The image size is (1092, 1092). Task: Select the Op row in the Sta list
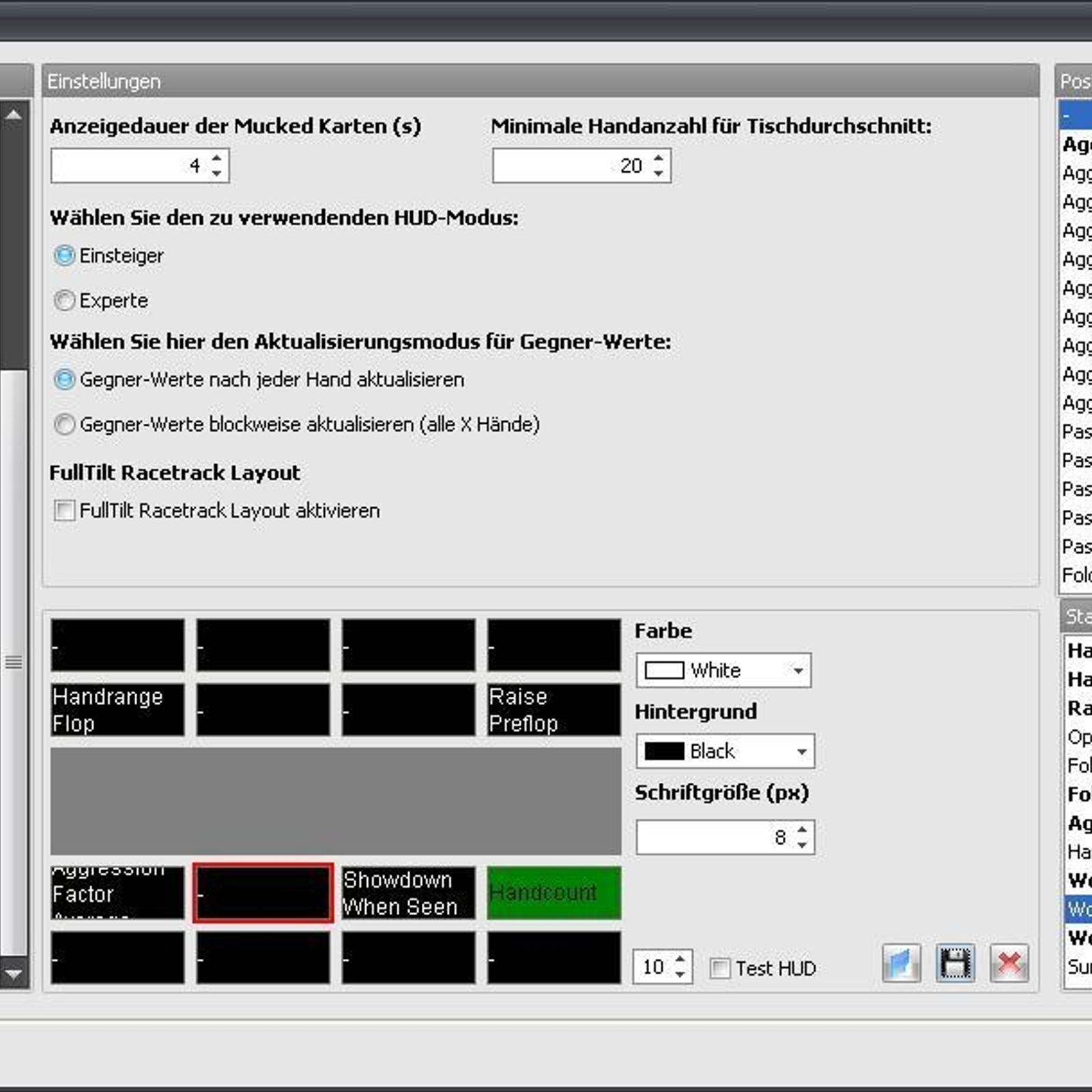[x=1078, y=737]
